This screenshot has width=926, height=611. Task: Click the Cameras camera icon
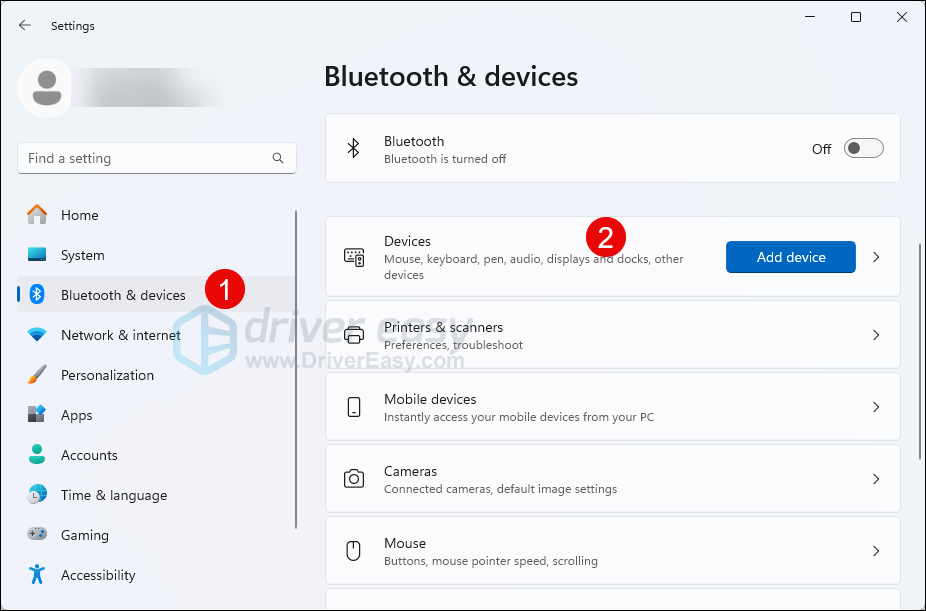pyautogui.click(x=354, y=479)
